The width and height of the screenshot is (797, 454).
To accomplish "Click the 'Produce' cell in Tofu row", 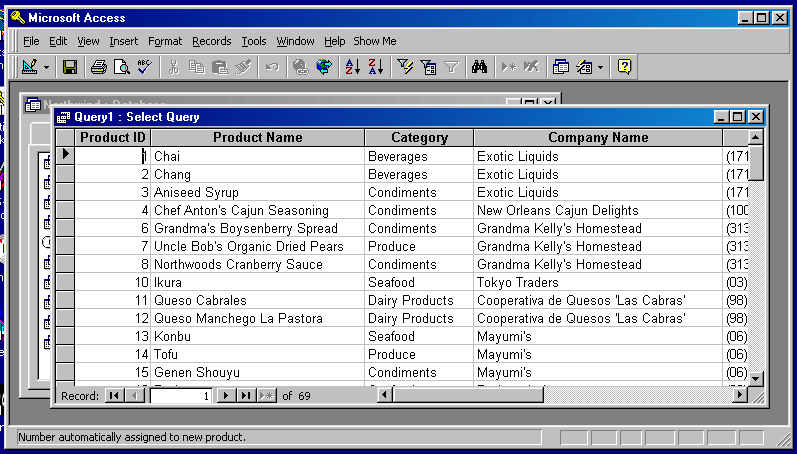I will click(419, 354).
